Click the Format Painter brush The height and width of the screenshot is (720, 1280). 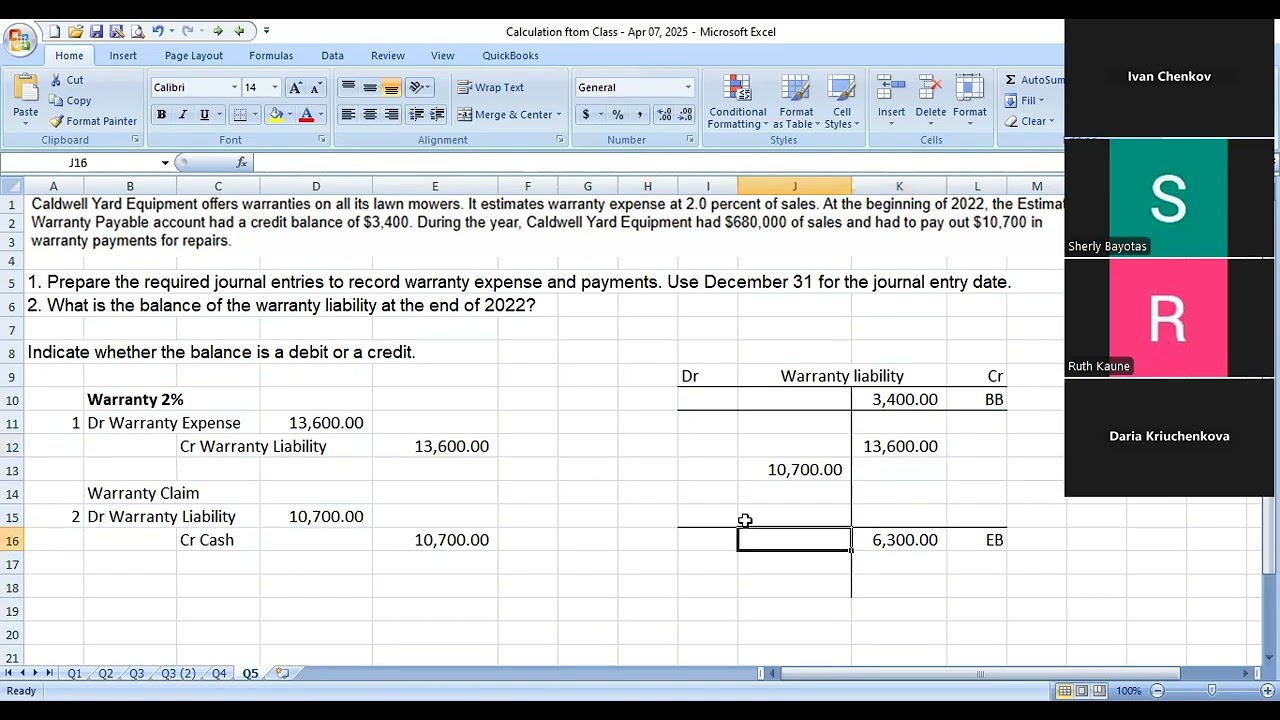coord(93,121)
